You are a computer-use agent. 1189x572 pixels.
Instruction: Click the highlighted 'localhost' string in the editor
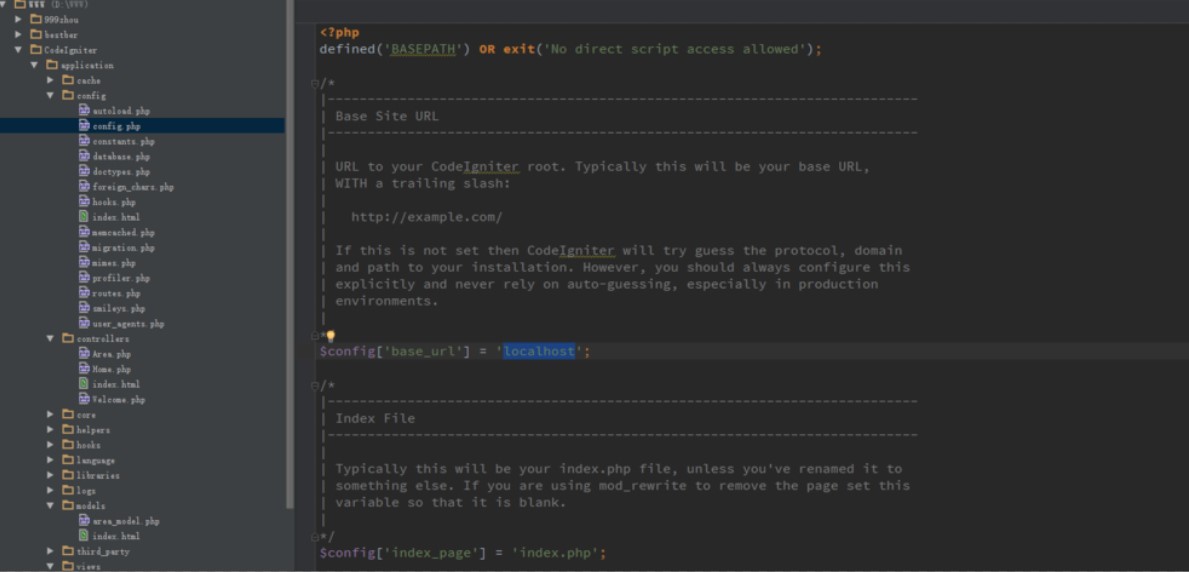pyautogui.click(x=539, y=351)
